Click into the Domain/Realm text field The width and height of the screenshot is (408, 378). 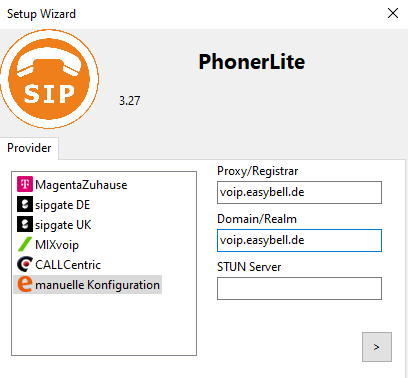tap(299, 240)
